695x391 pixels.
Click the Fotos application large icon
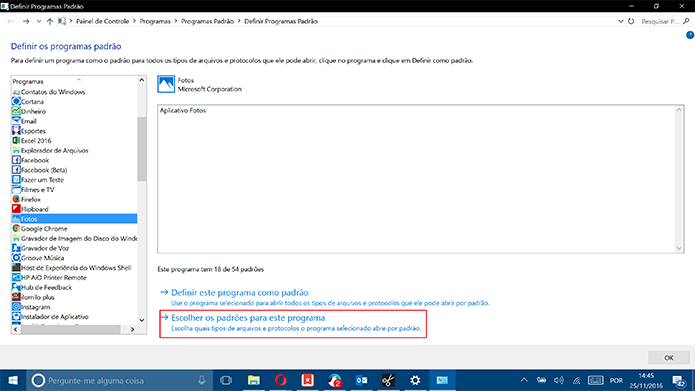pyautogui.click(x=166, y=84)
